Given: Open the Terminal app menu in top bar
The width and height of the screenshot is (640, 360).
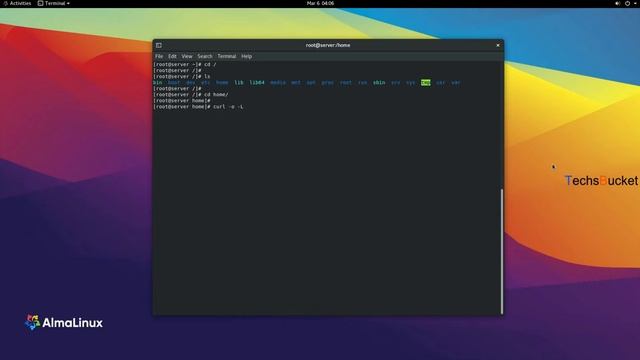Looking at the screenshot, I should click(x=53, y=3).
